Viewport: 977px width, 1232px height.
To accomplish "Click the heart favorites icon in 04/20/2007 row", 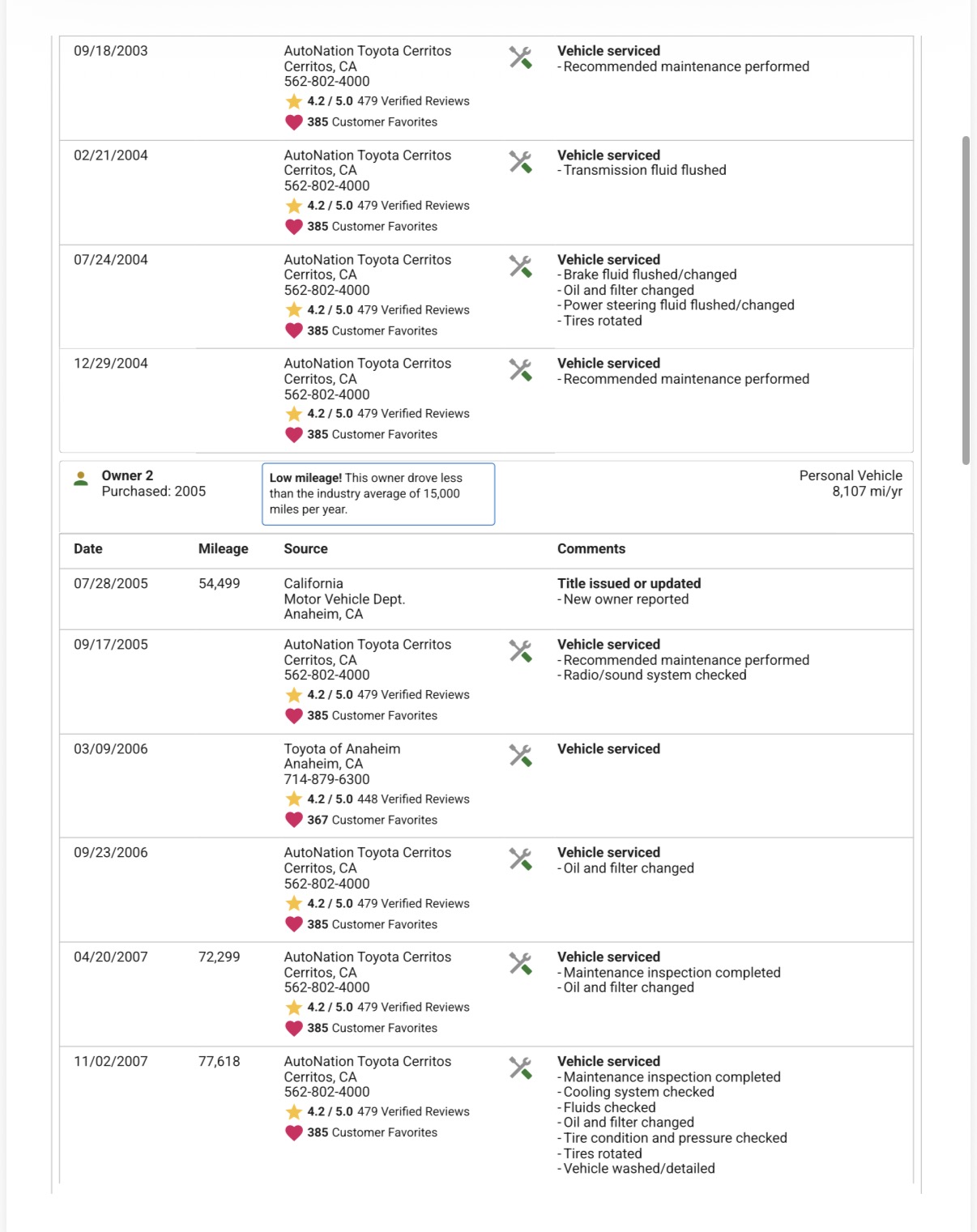I will tap(293, 1029).
